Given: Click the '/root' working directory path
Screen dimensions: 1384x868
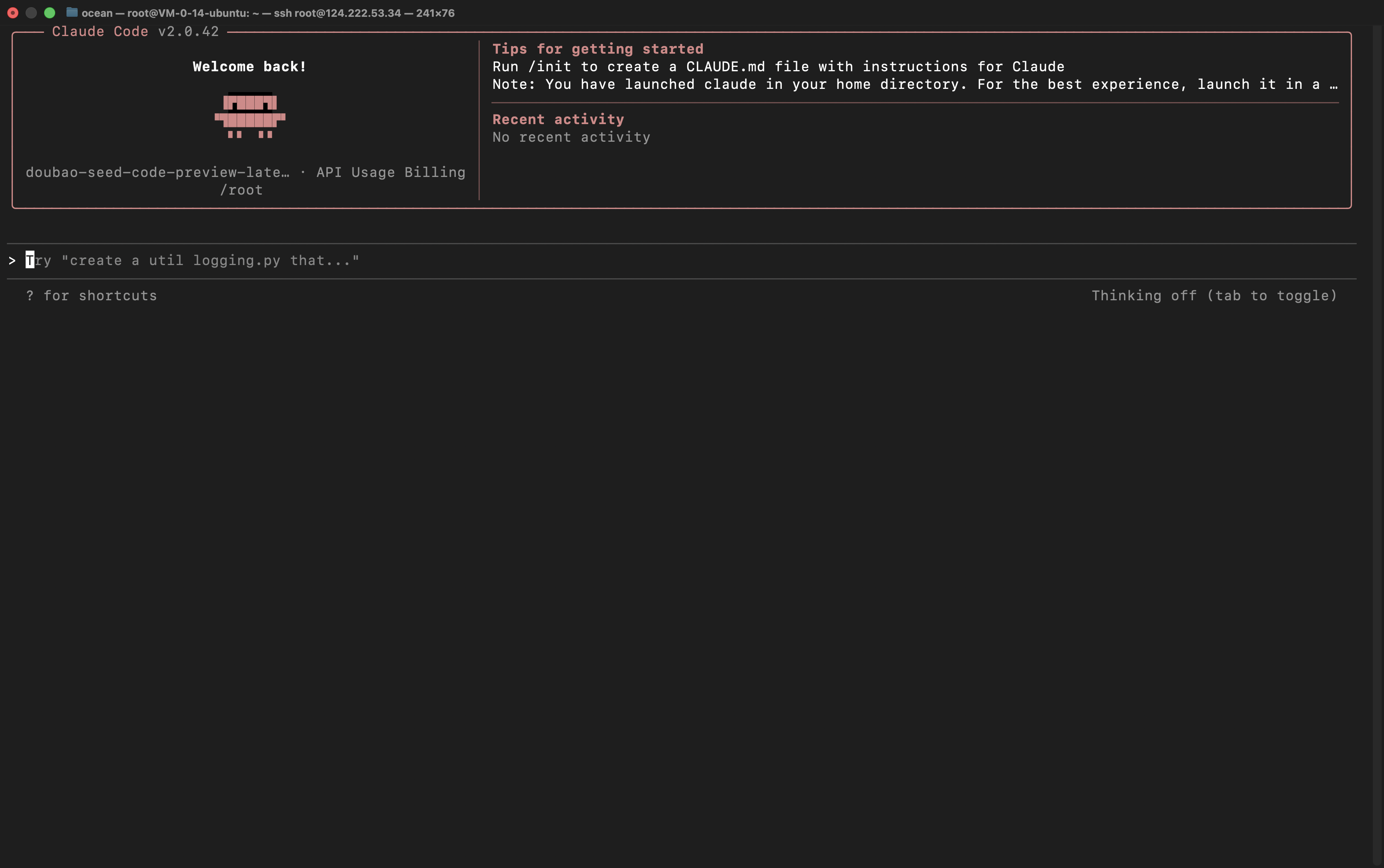Looking at the screenshot, I should 241,190.
